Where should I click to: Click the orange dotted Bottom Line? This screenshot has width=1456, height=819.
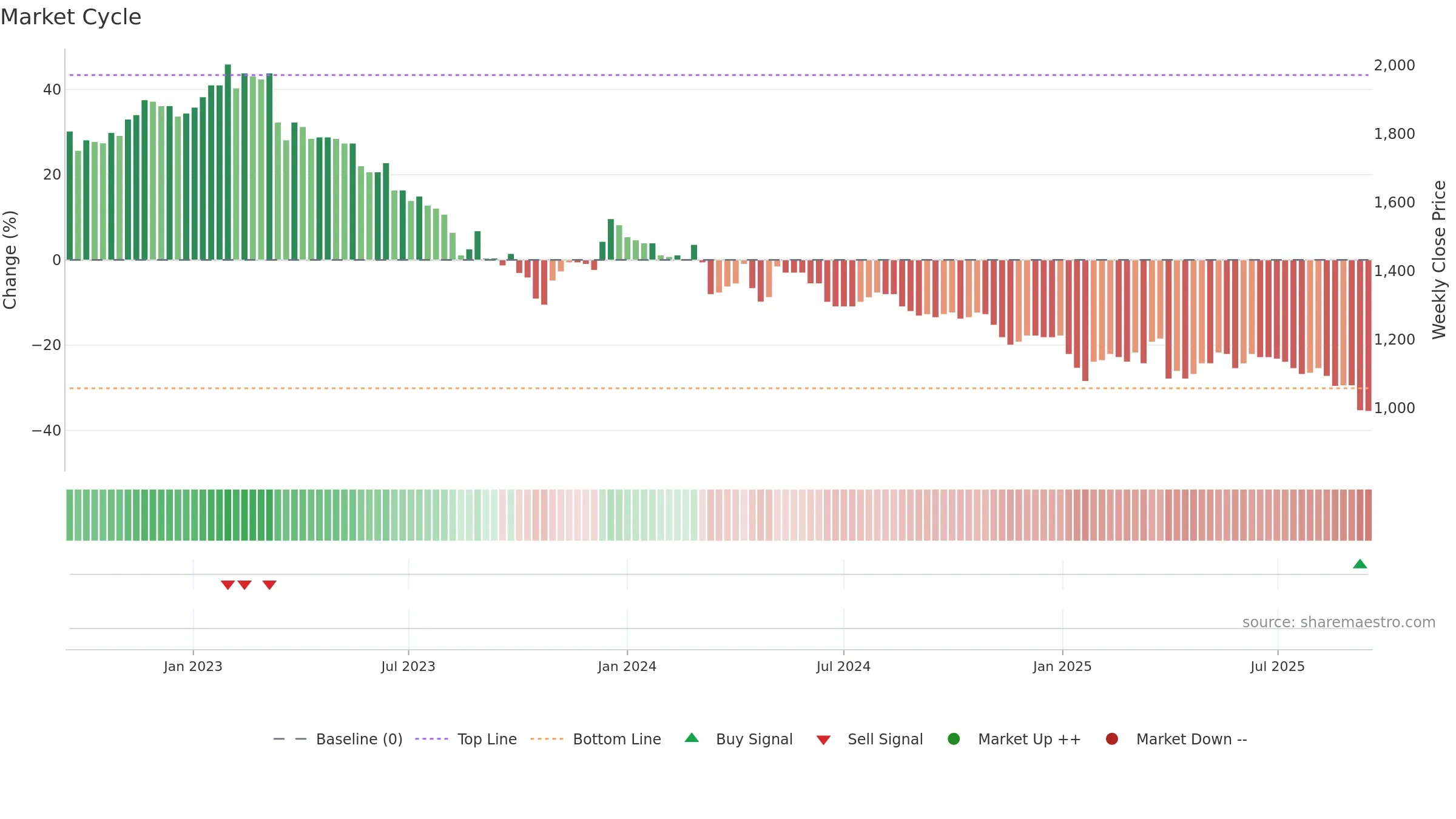[719, 388]
